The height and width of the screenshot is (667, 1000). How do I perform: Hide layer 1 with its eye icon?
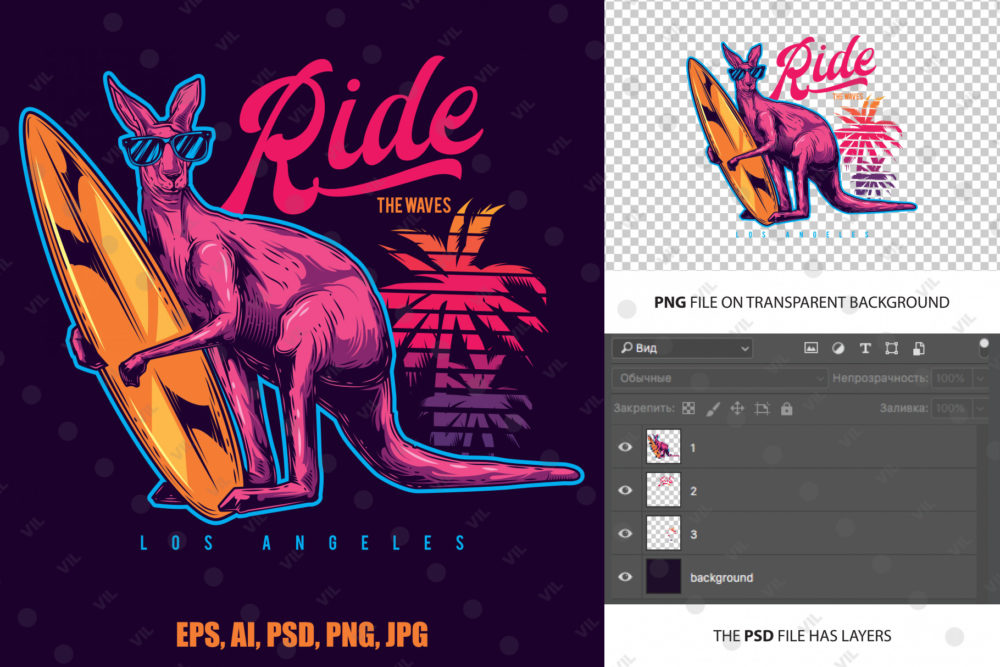click(x=625, y=446)
